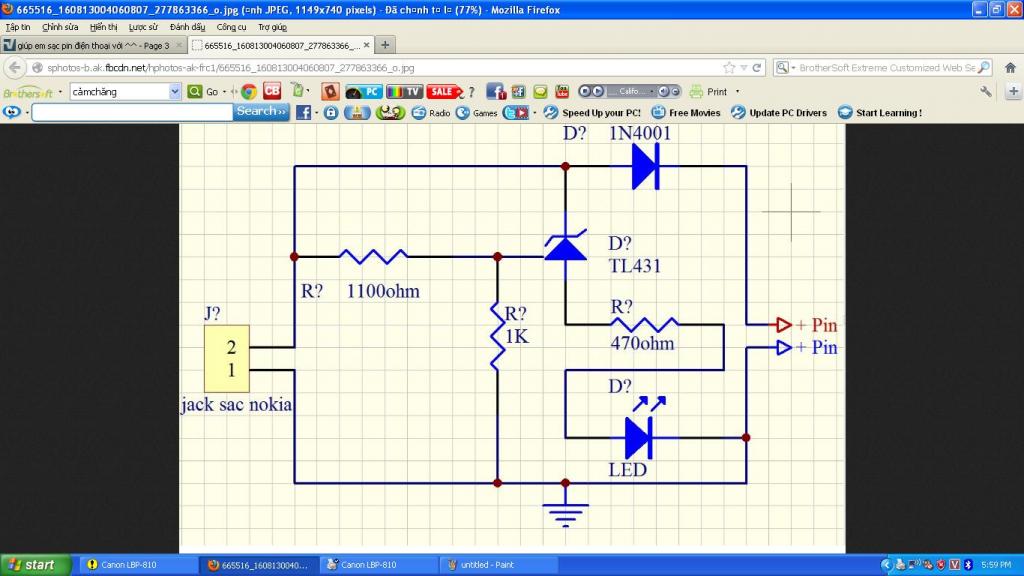Click the Update PC Drivers link
Image resolution: width=1024 pixels, height=576 pixels.
pyautogui.click(x=779, y=112)
